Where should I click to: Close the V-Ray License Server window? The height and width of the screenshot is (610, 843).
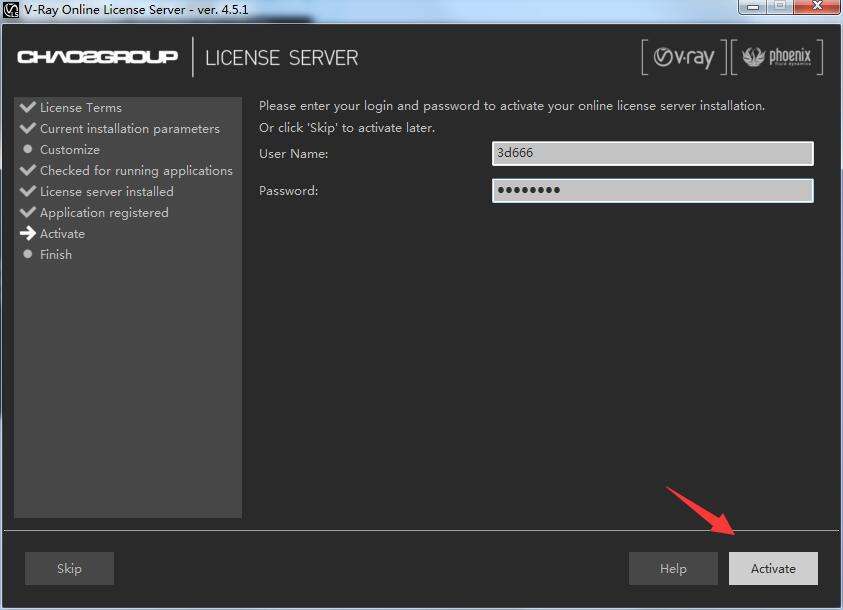coord(815,7)
